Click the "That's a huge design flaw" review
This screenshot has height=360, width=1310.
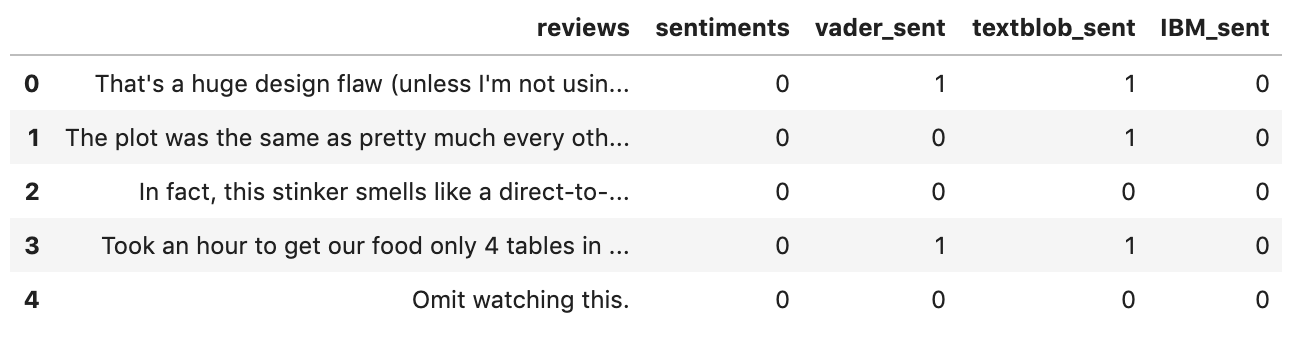pyautogui.click(x=362, y=84)
